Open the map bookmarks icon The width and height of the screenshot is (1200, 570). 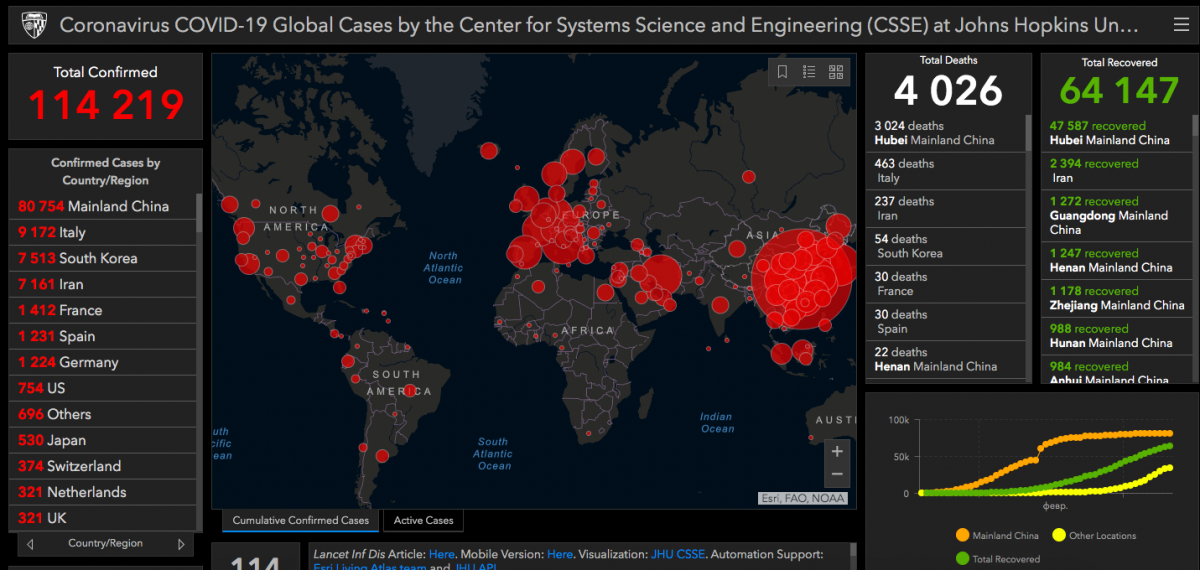pyautogui.click(x=783, y=72)
